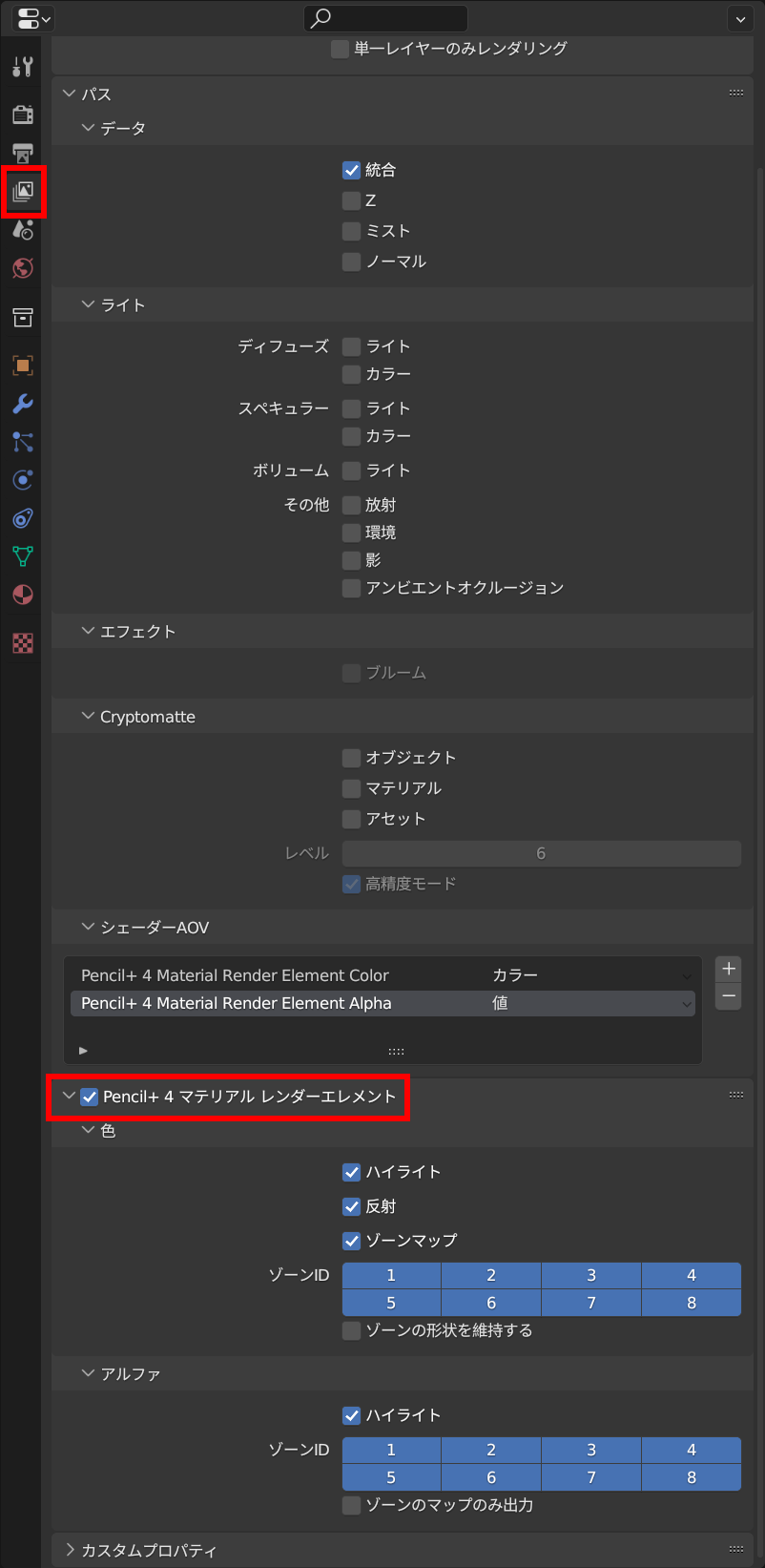Enable Cryptomatte オブジェクト checkbox

351,758
